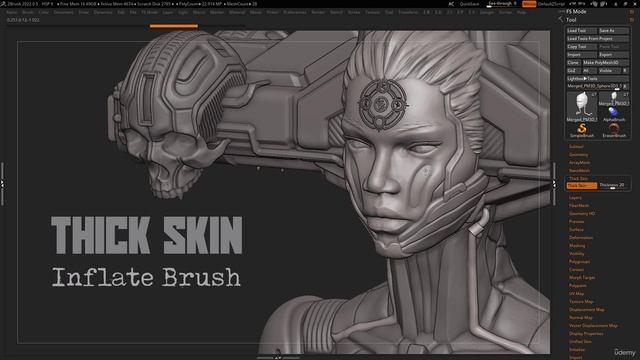Expand the Masking subpalette
Image resolution: width=640 pixels, height=360 pixels.
(x=577, y=246)
